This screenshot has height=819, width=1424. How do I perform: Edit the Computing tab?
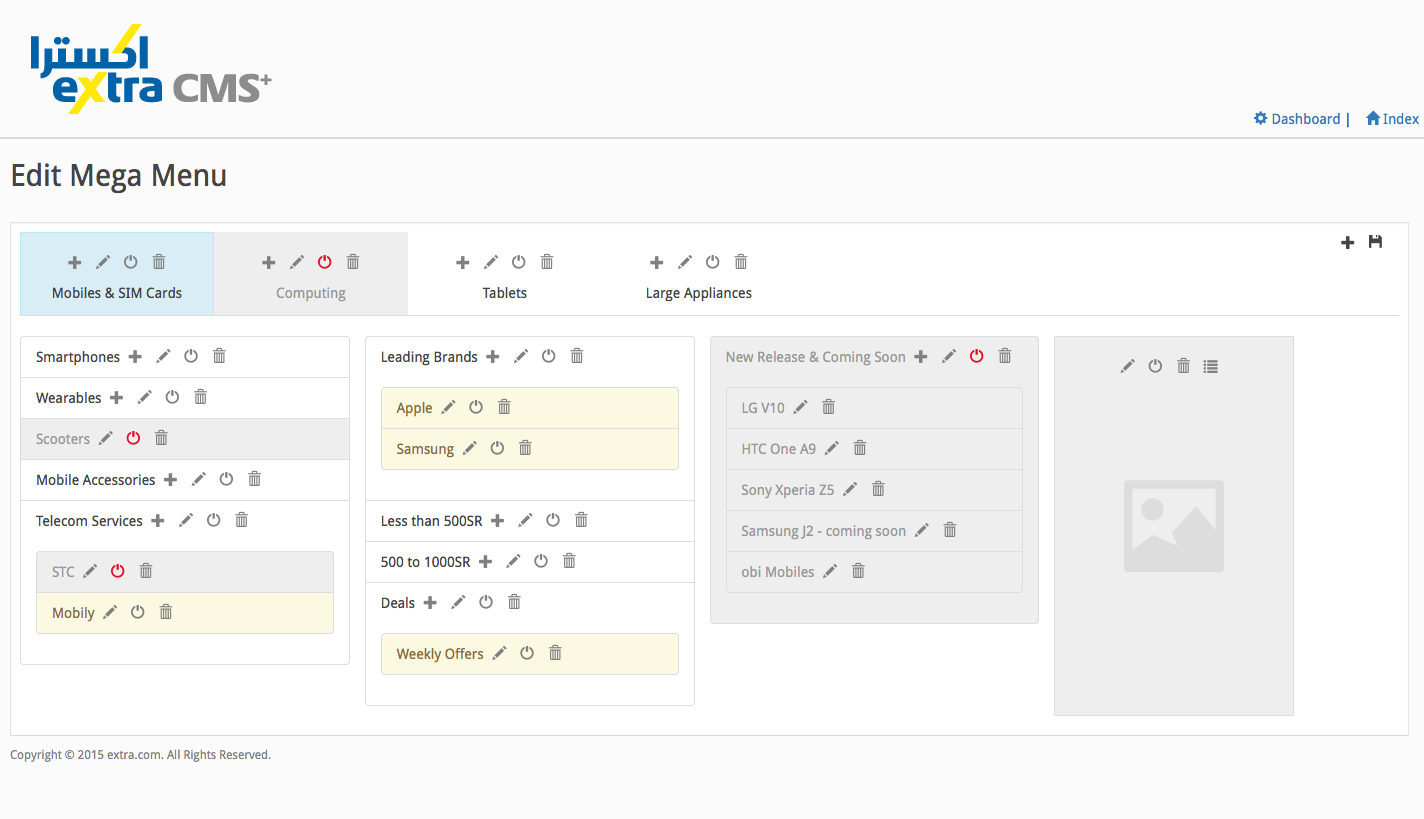click(297, 262)
